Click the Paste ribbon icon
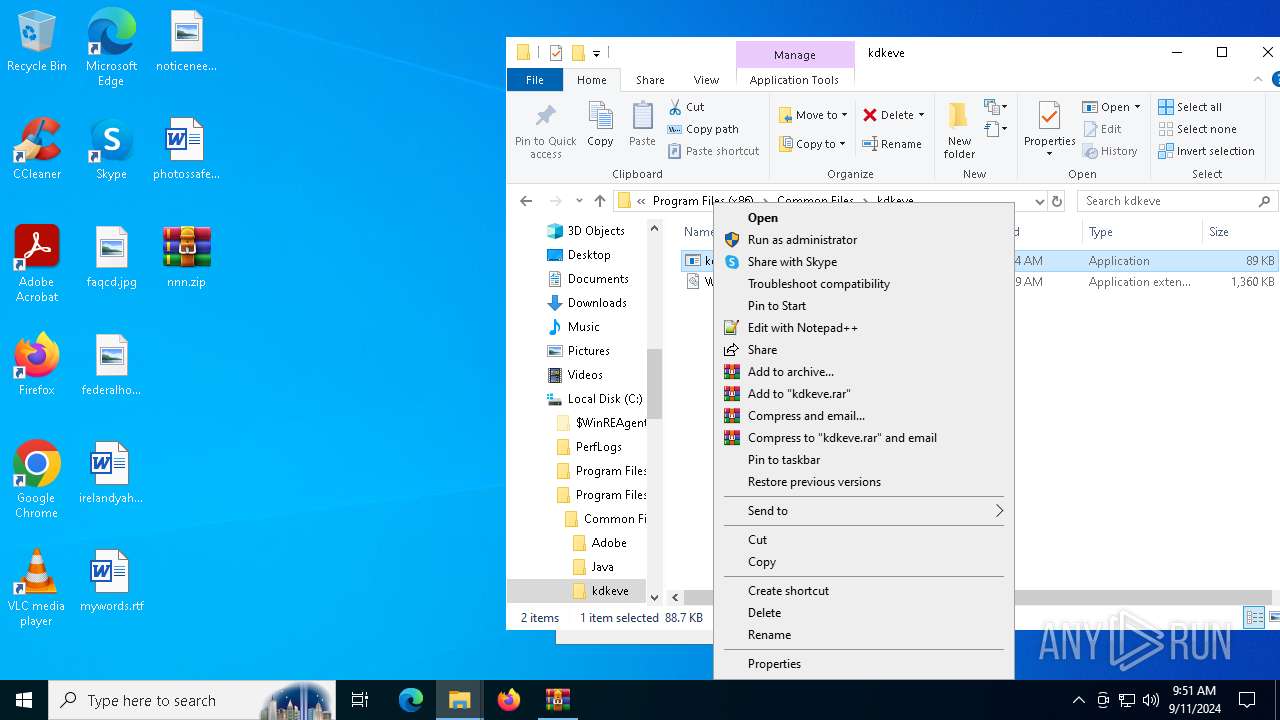 coord(642,118)
